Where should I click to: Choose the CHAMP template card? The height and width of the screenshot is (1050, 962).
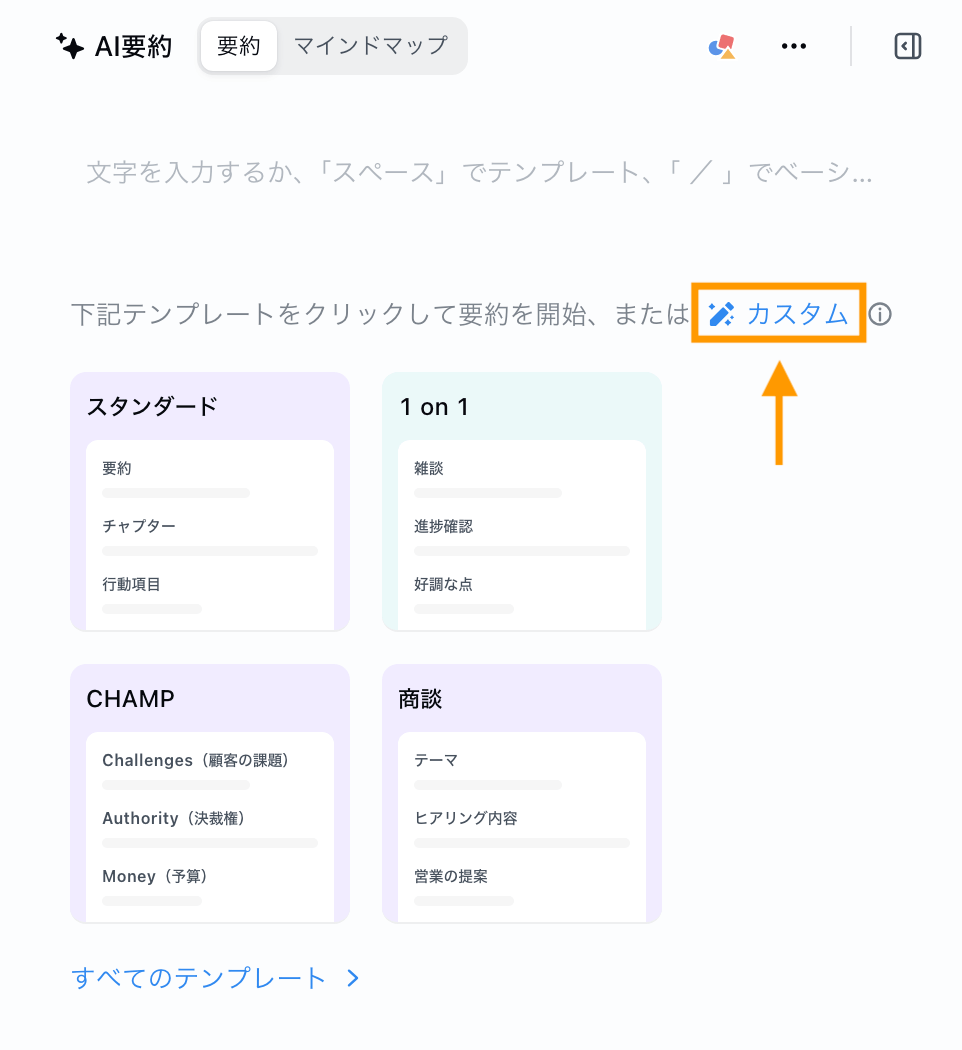pyautogui.click(x=210, y=794)
